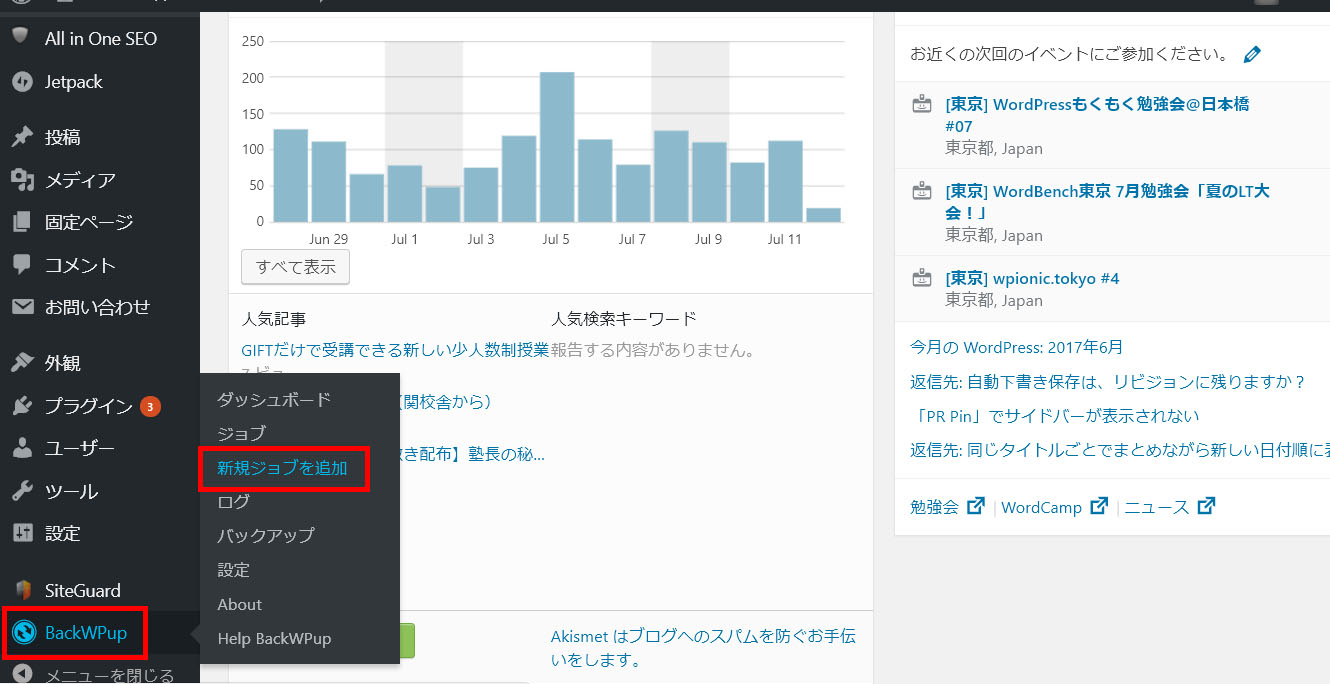The image size is (1330, 684).
Task: Click the 人気記事 heading
Action: 274,319
